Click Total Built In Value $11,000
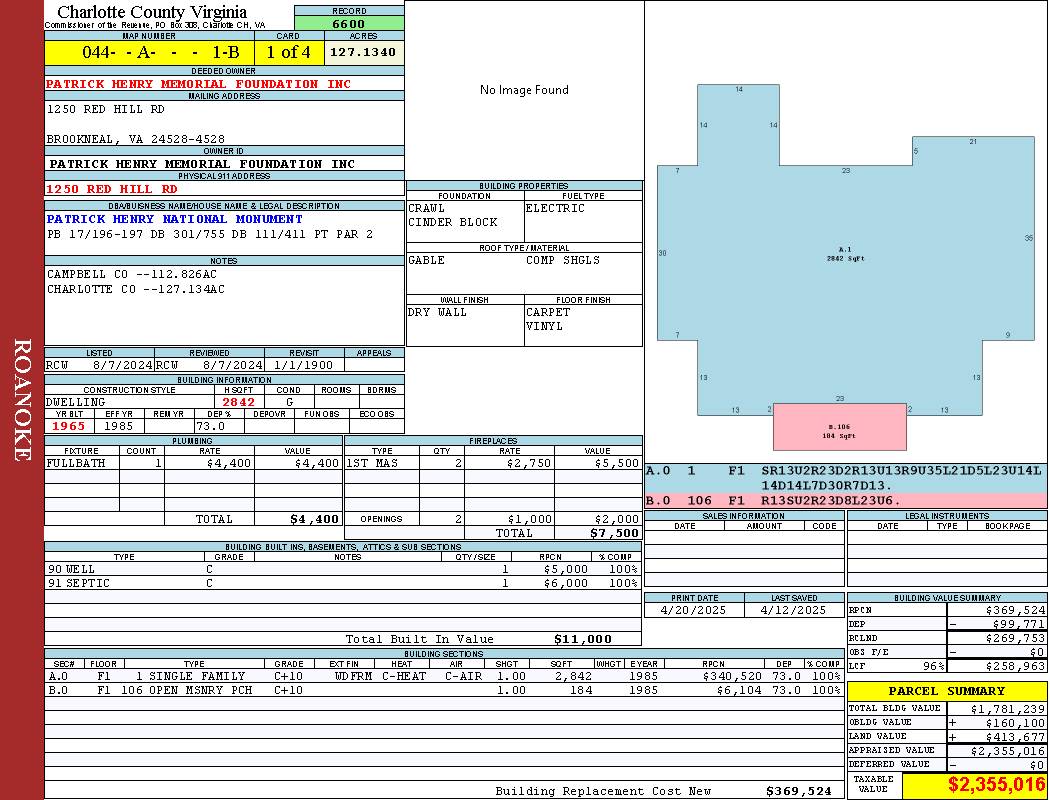Screen dimensions: 1050x800 [583, 639]
